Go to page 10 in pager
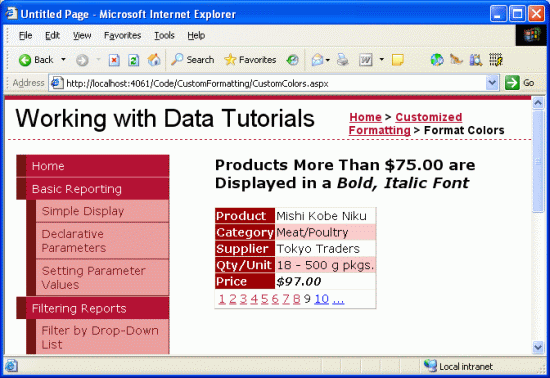The width and height of the screenshot is (550, 378). click(322, 299)
